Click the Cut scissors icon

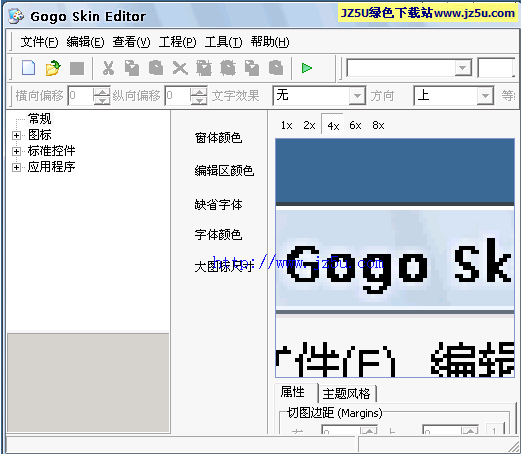[108, 68]
